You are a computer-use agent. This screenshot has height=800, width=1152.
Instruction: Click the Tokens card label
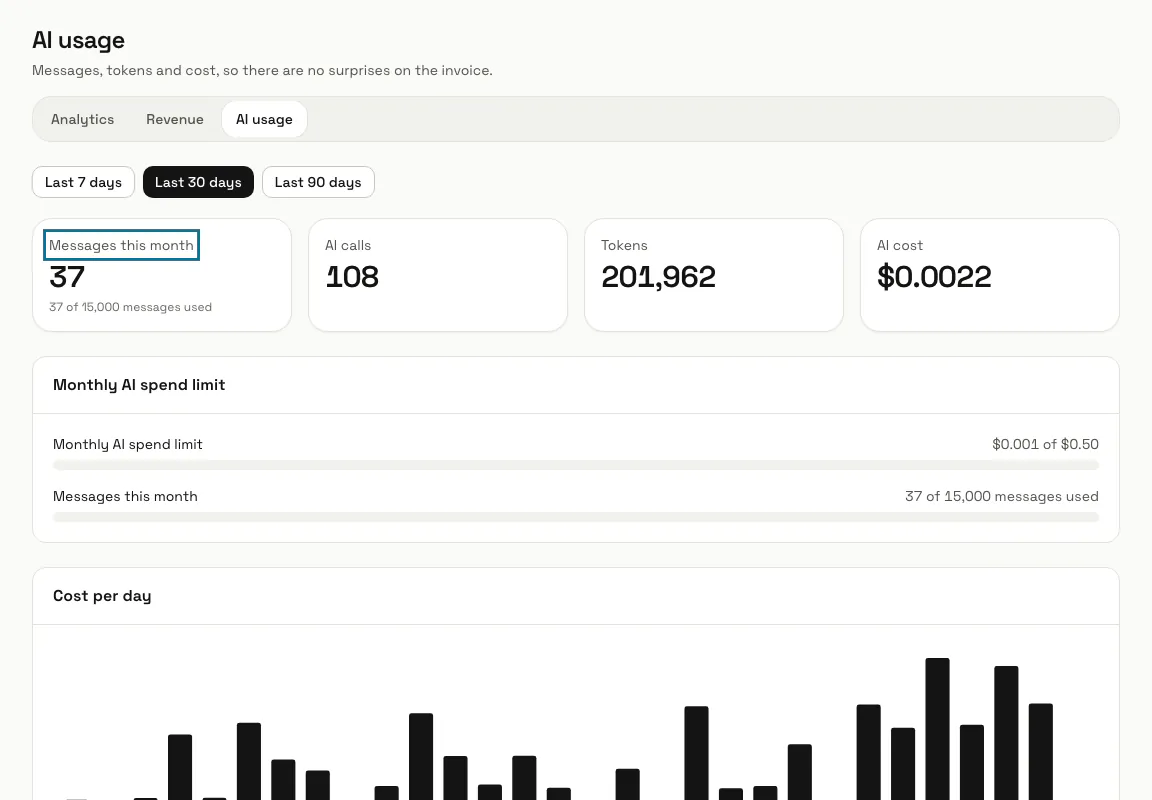coord(624,245)
